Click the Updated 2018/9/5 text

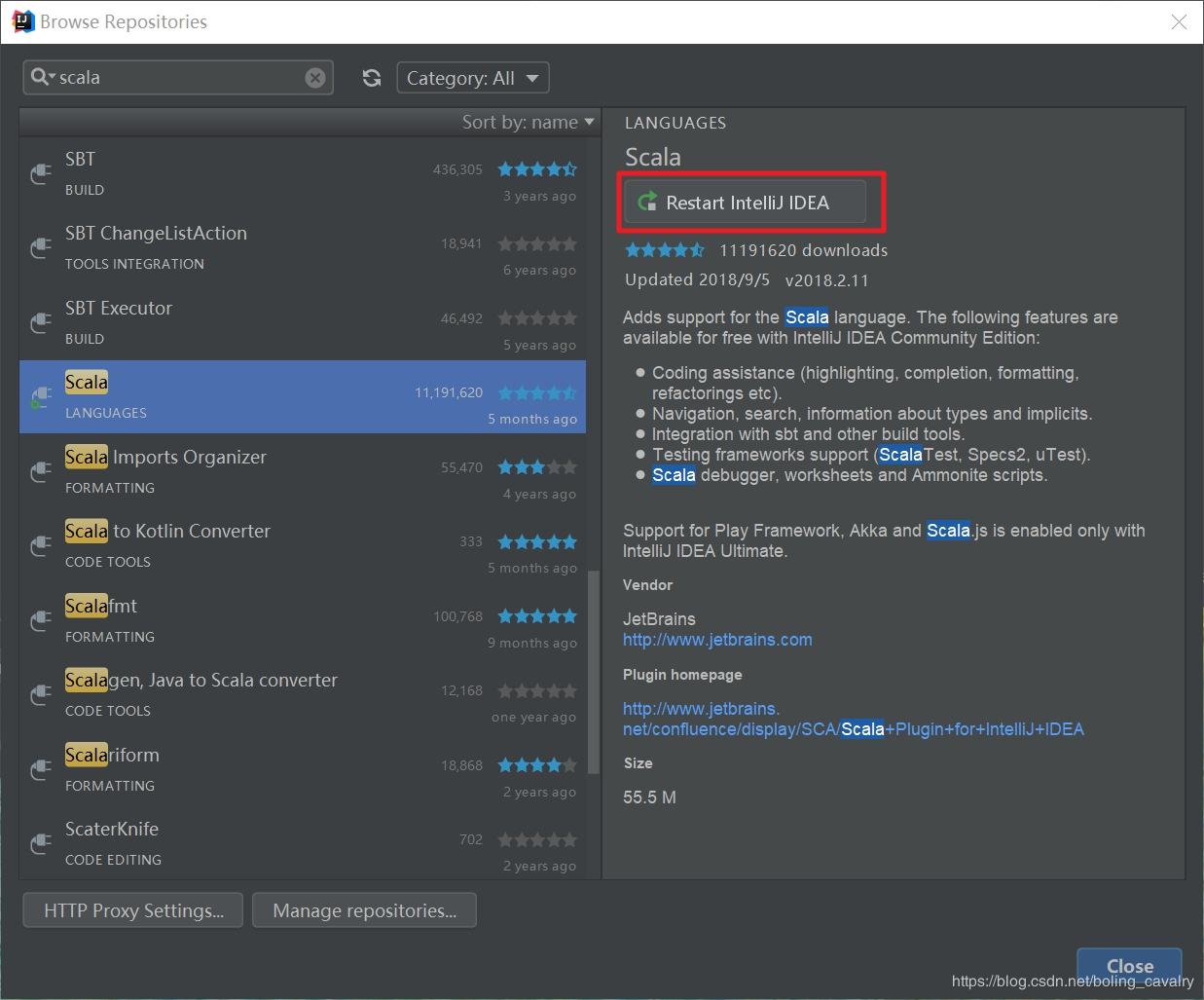tap(697, 279)
